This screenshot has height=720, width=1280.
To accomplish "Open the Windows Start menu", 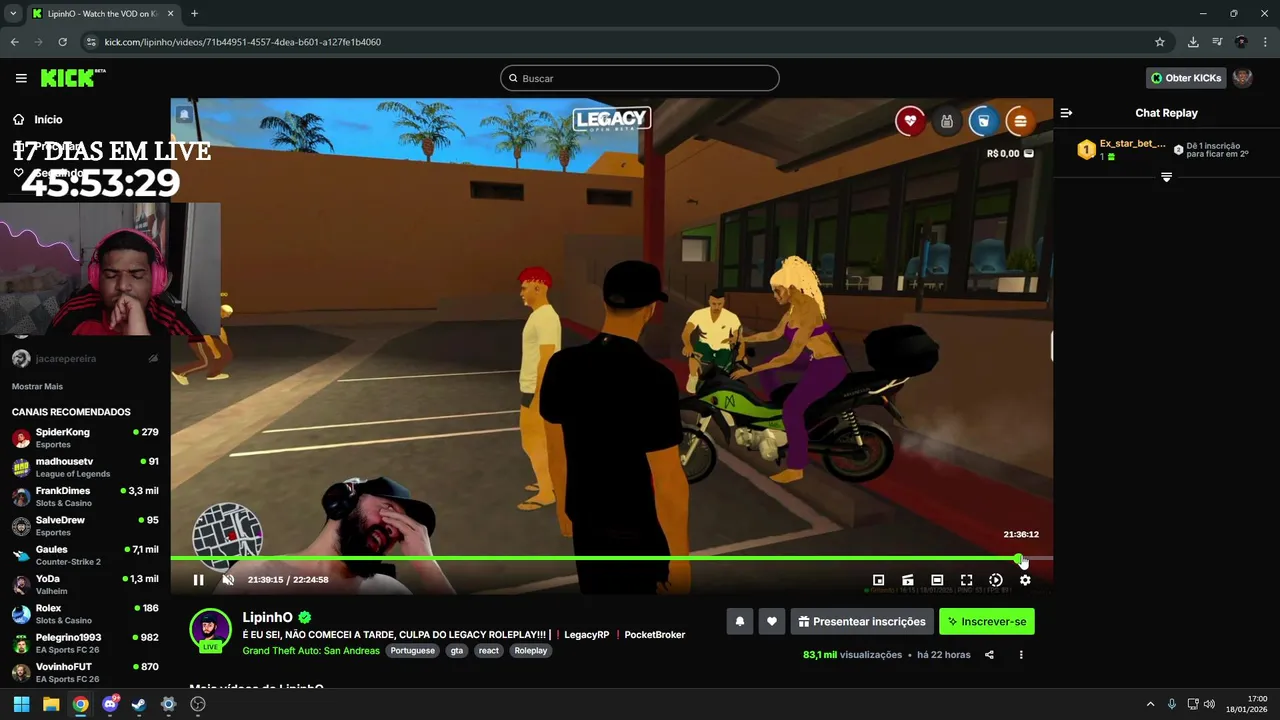I will point(21,704).
